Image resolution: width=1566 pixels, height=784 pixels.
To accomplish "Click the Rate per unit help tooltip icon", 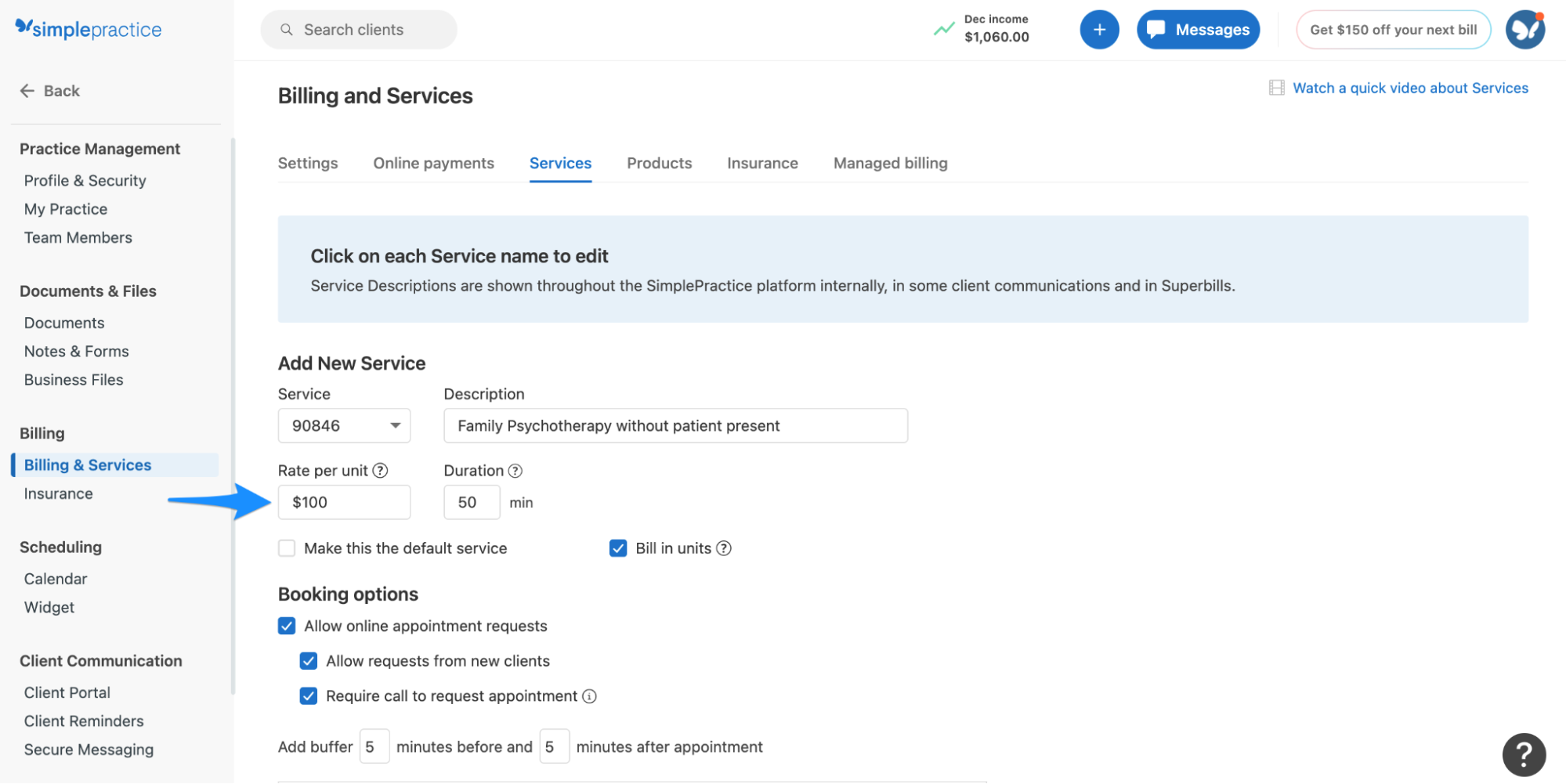I will coord(382,470).
